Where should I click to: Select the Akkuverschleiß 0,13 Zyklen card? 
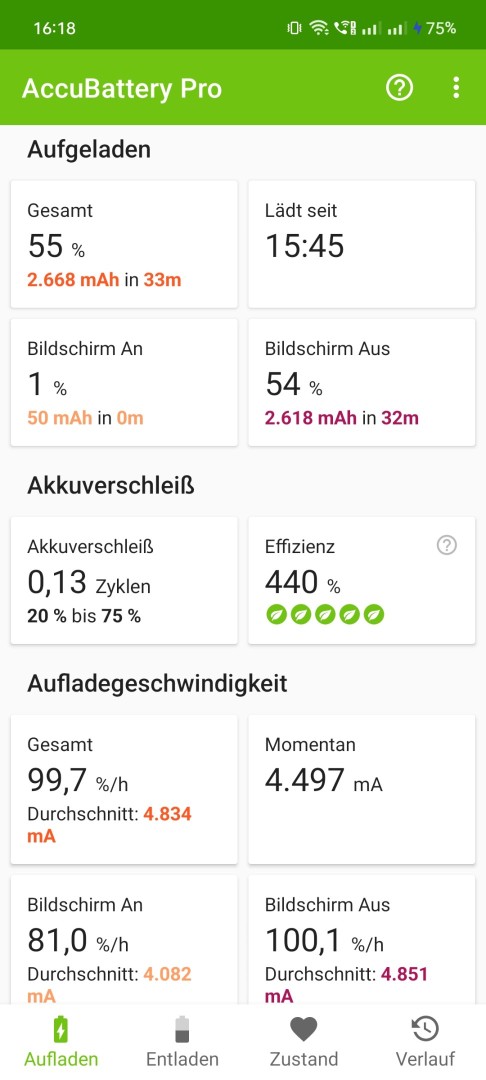pos(124,581)
